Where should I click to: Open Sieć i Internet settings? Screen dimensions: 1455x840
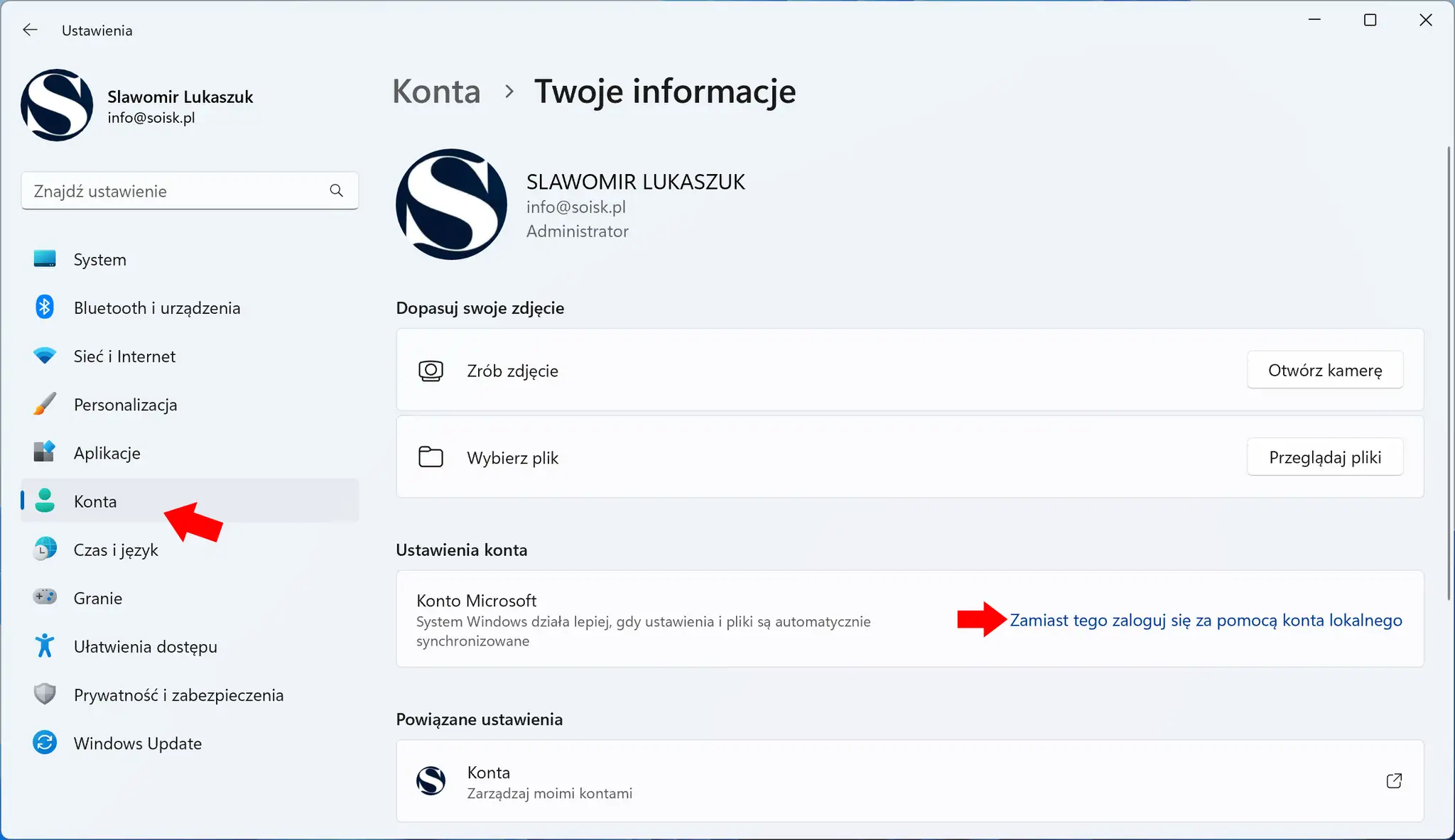[124, 356]
